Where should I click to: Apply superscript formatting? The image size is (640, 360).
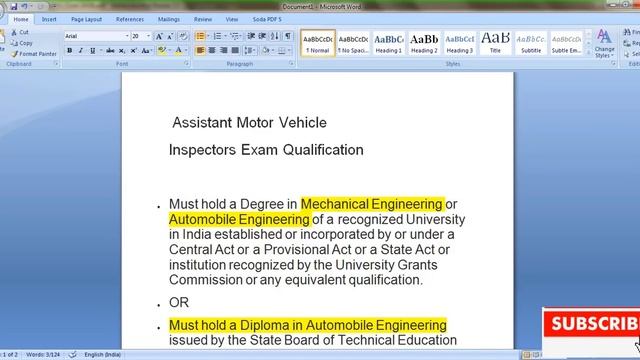point(133,51)
